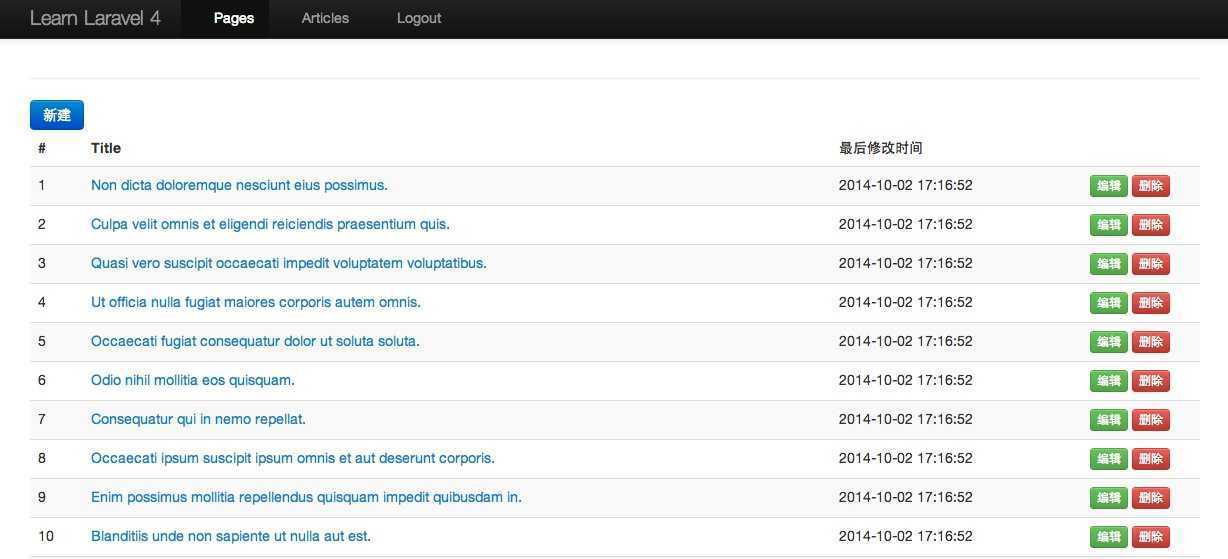1228x559 pixels.
Task: Open "Quasi vero suscipit occaecati" page link
Action: (x=288, y=263)
